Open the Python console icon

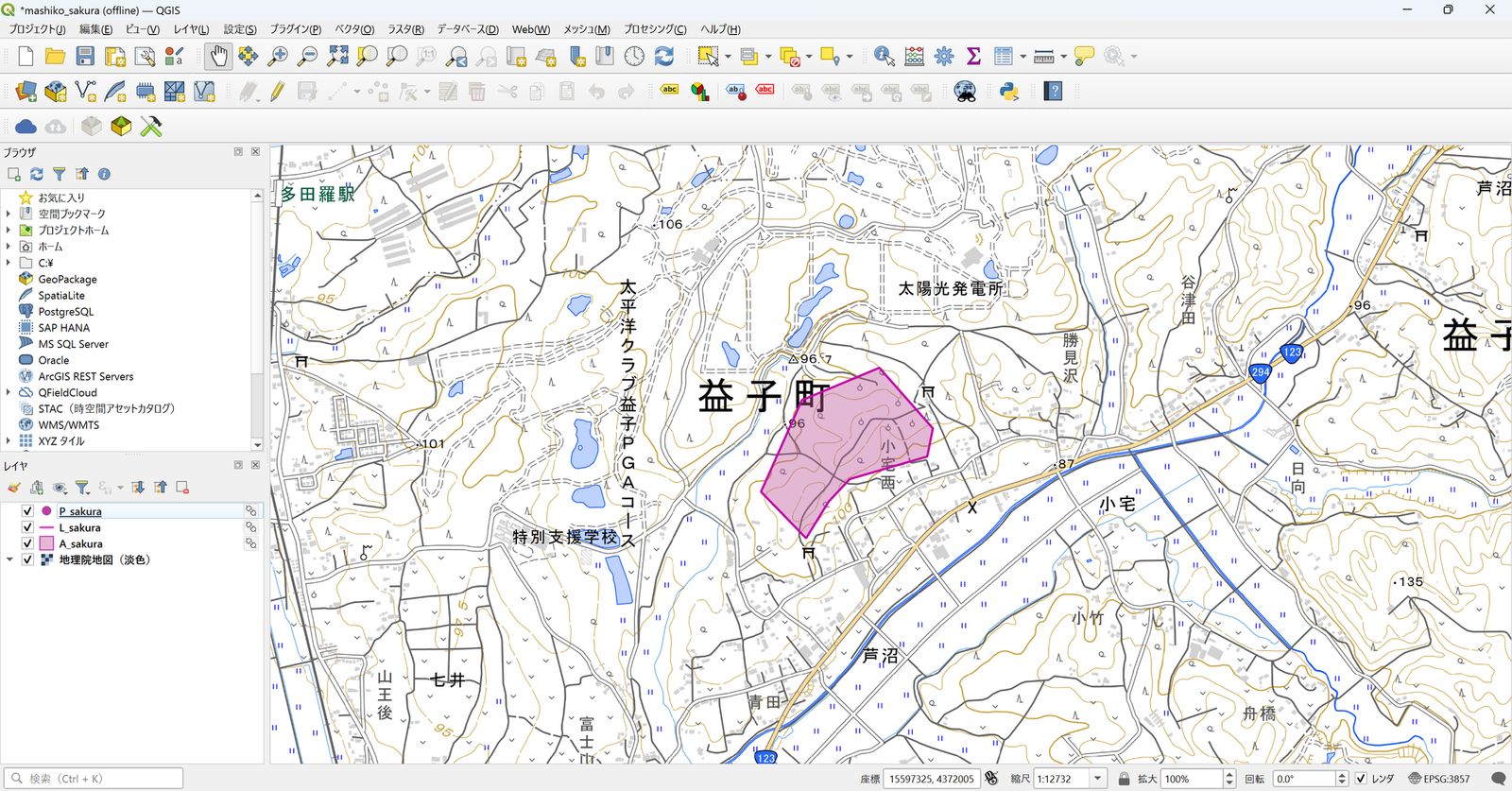tap(1009, 92)
